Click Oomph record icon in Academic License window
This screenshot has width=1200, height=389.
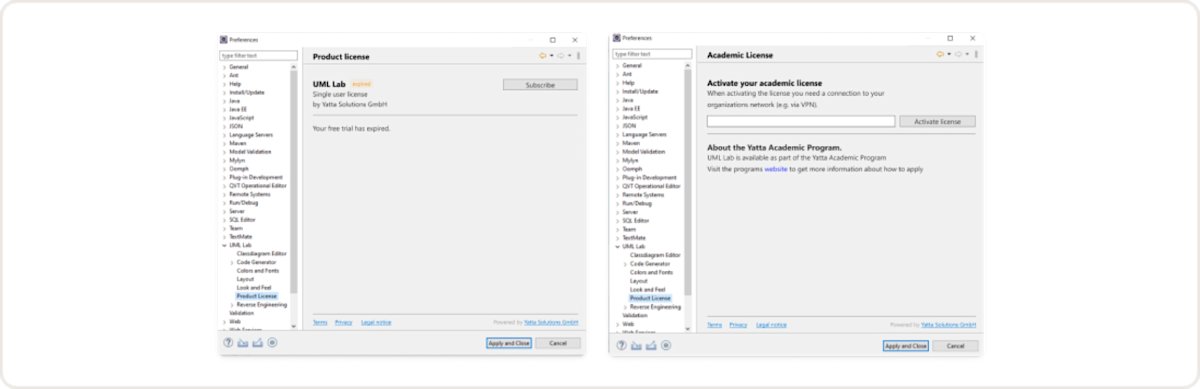pyautogui.click(x=666, y=346)
